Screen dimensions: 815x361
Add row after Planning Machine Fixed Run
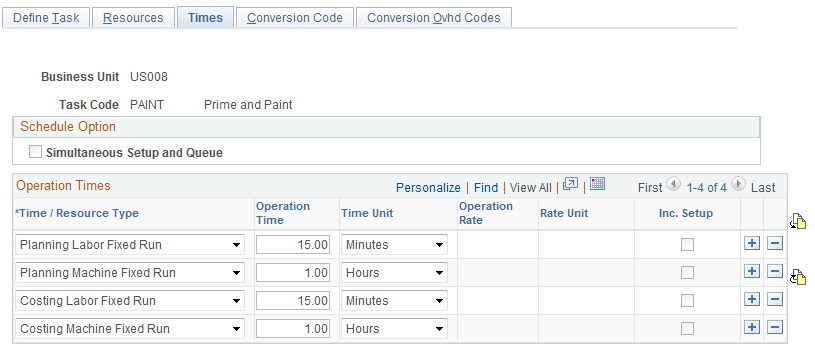(752, 271)
